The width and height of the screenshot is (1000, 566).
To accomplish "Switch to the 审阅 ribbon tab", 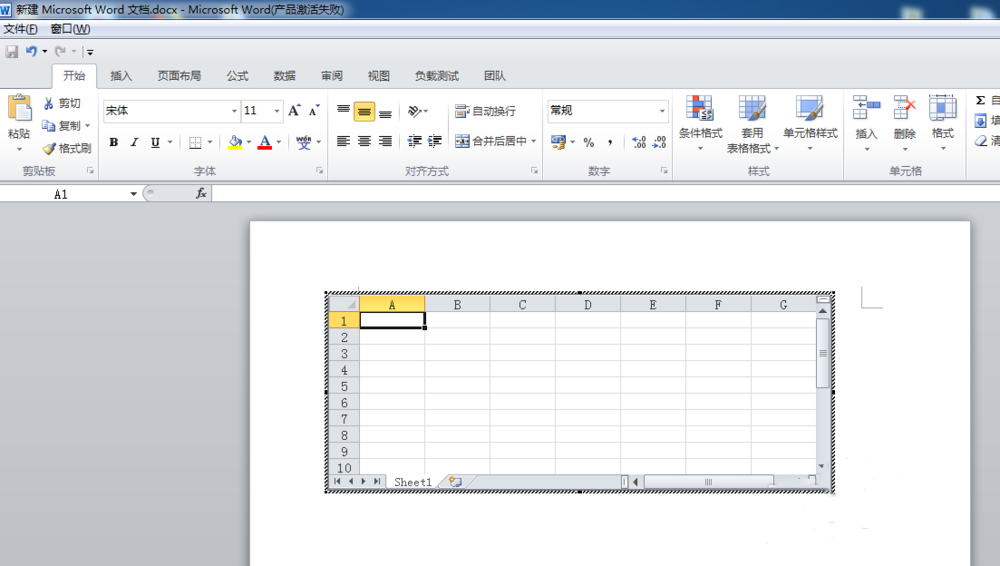I will pos(332,76).
